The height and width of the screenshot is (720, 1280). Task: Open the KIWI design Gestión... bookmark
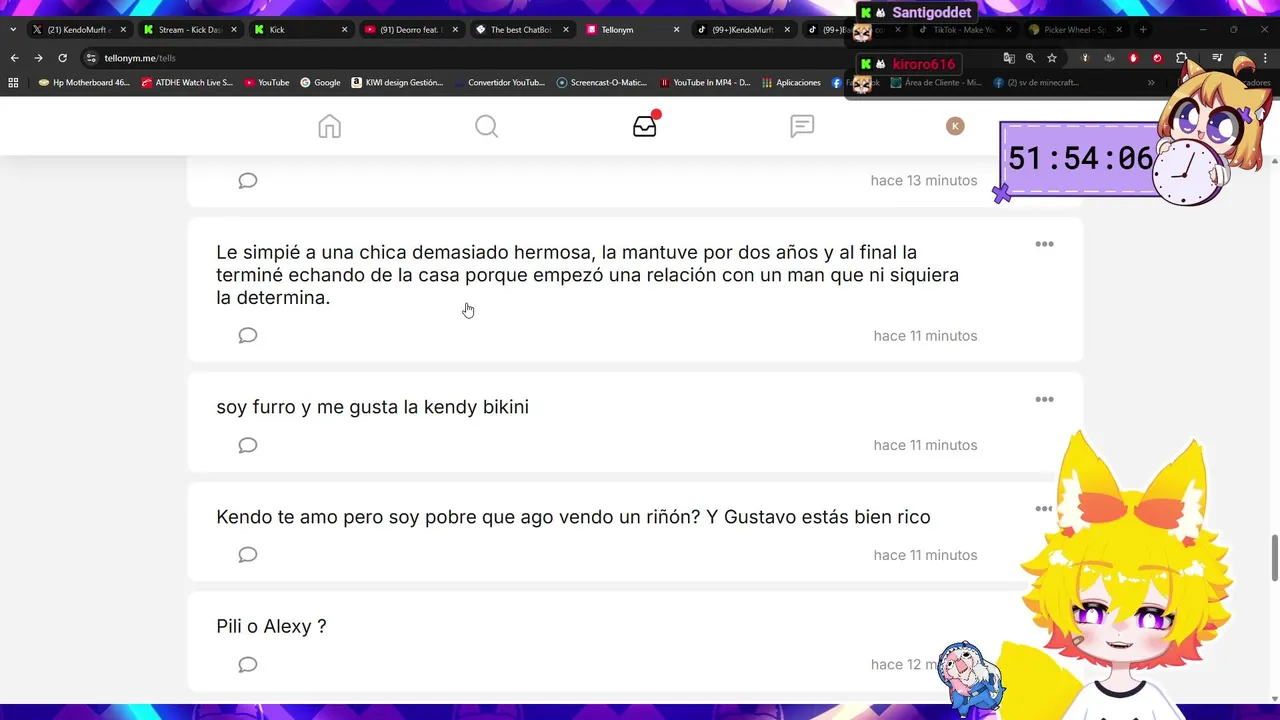click(398, 83)
